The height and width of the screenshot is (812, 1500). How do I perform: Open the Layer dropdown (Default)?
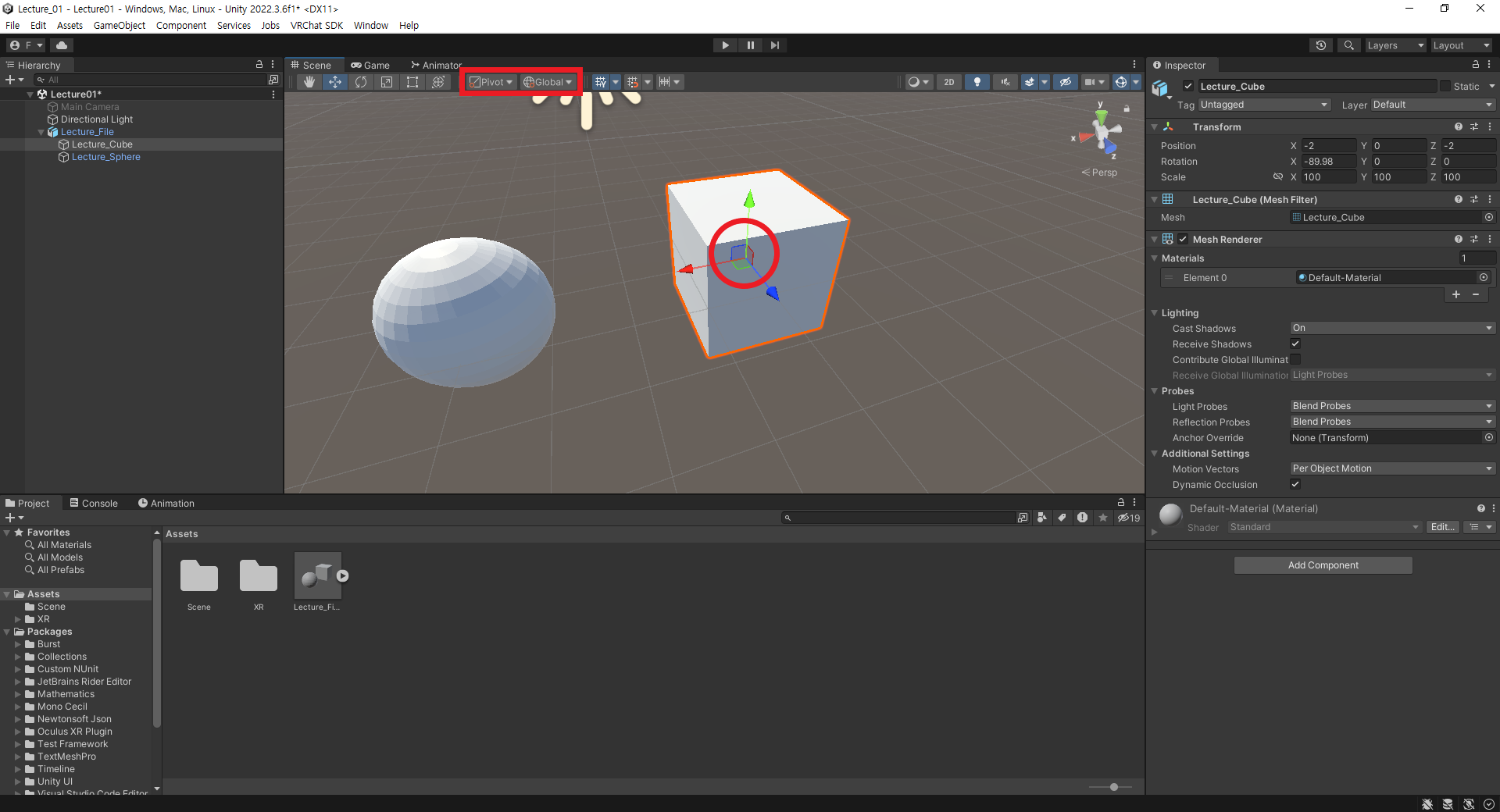[x=1433, y=105]
